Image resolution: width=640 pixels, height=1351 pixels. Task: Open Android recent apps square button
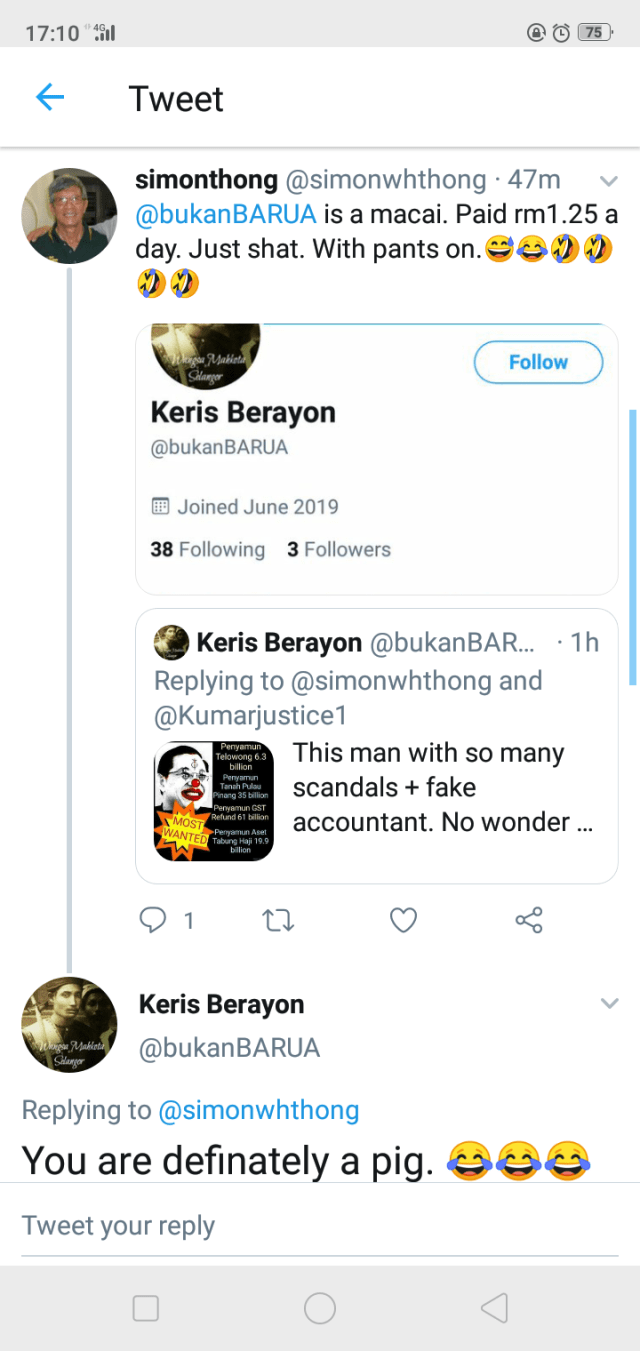(x=146, y=1308)
